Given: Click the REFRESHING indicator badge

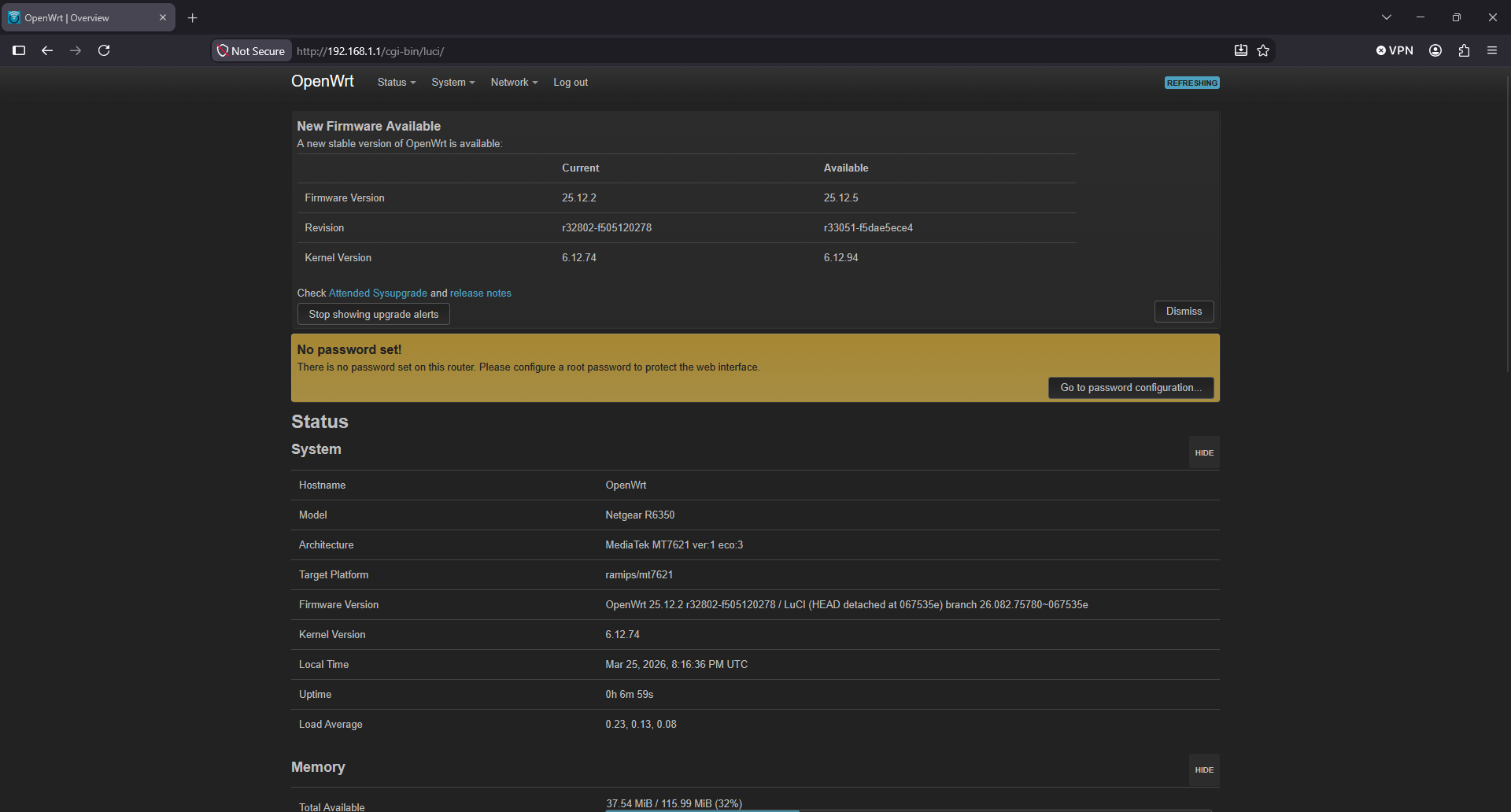Looking at the screenshot, I should 1191,83.
